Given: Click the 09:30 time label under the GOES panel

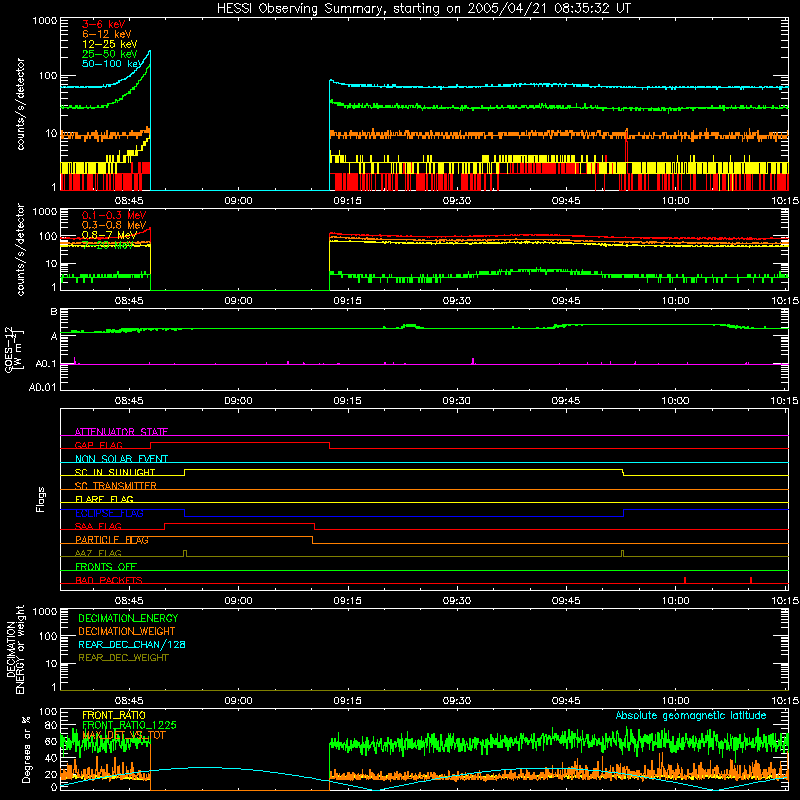Looking at the screenshot, I should (x=457, y=401).
